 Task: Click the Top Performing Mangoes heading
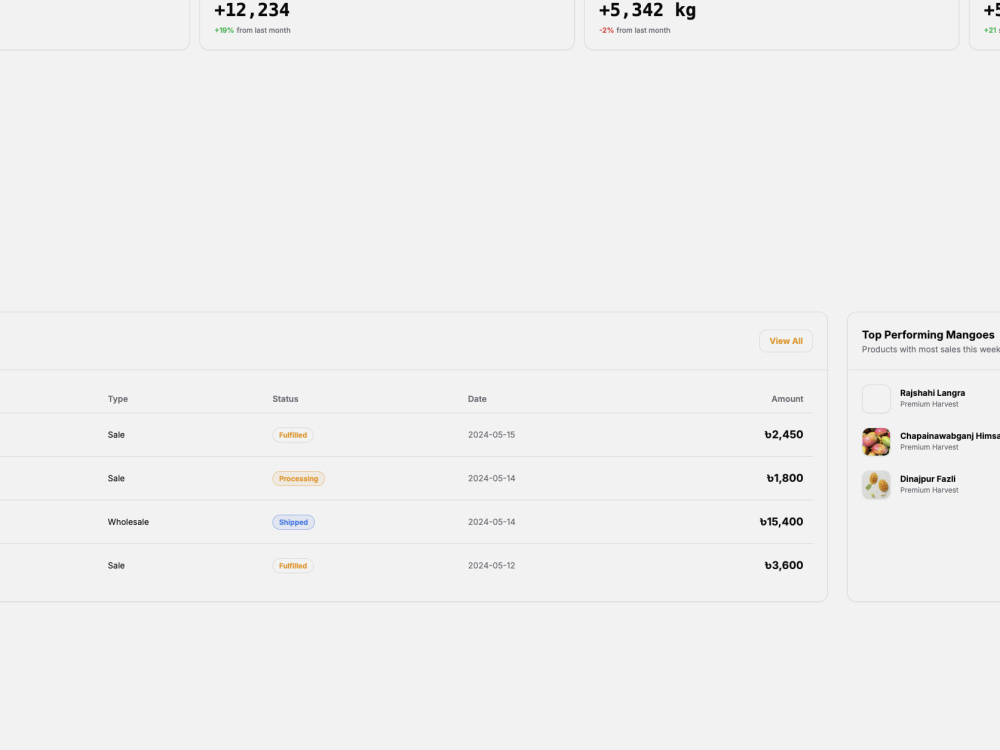click(928, 335)
